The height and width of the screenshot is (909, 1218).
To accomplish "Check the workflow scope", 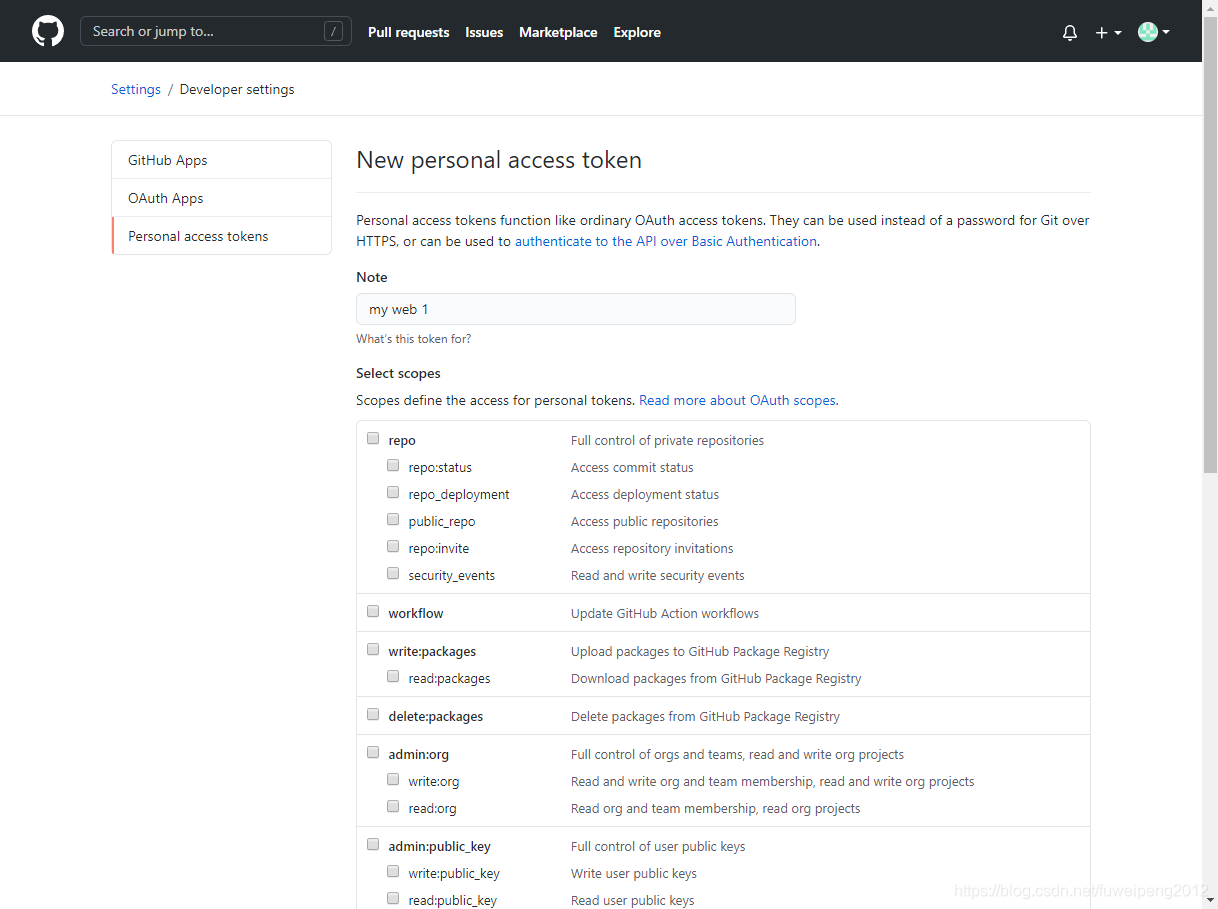I will point(373,612).
